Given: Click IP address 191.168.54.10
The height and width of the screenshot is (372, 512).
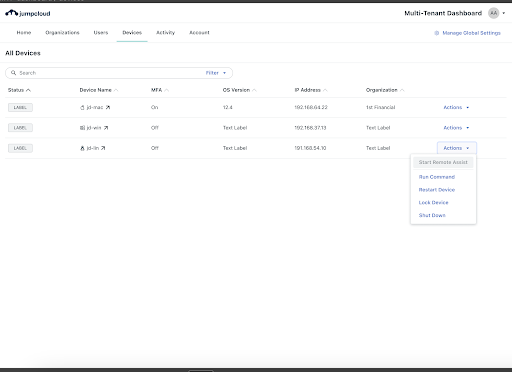Looking at the screenshot, I should 310,148.
